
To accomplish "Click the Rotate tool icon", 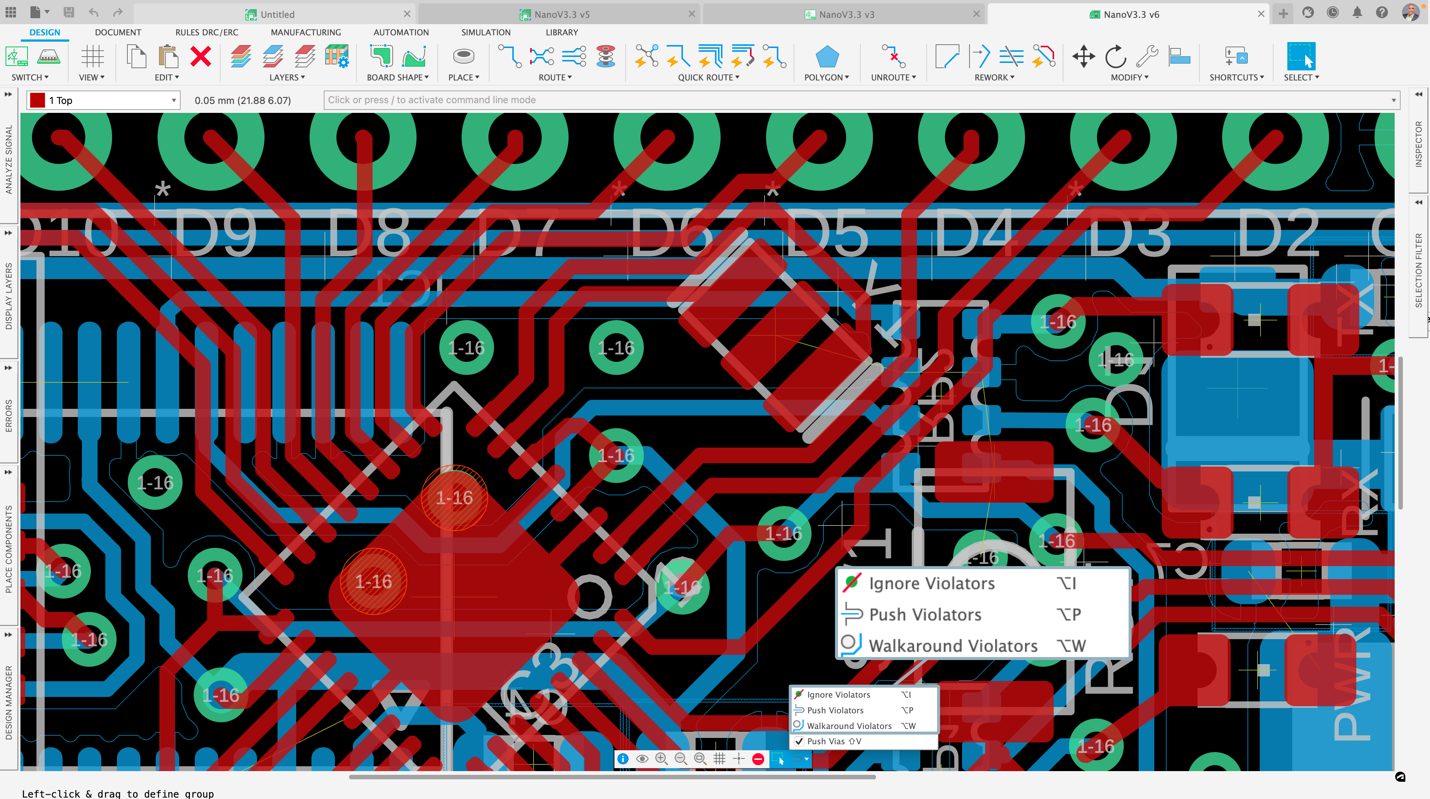I will (1115, 57).
